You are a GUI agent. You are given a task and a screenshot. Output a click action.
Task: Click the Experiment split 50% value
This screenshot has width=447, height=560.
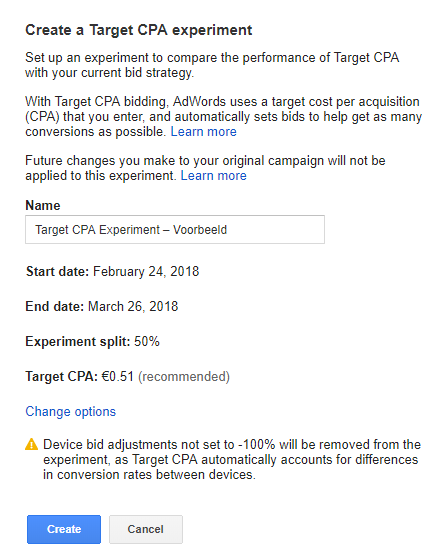(147, 341)
